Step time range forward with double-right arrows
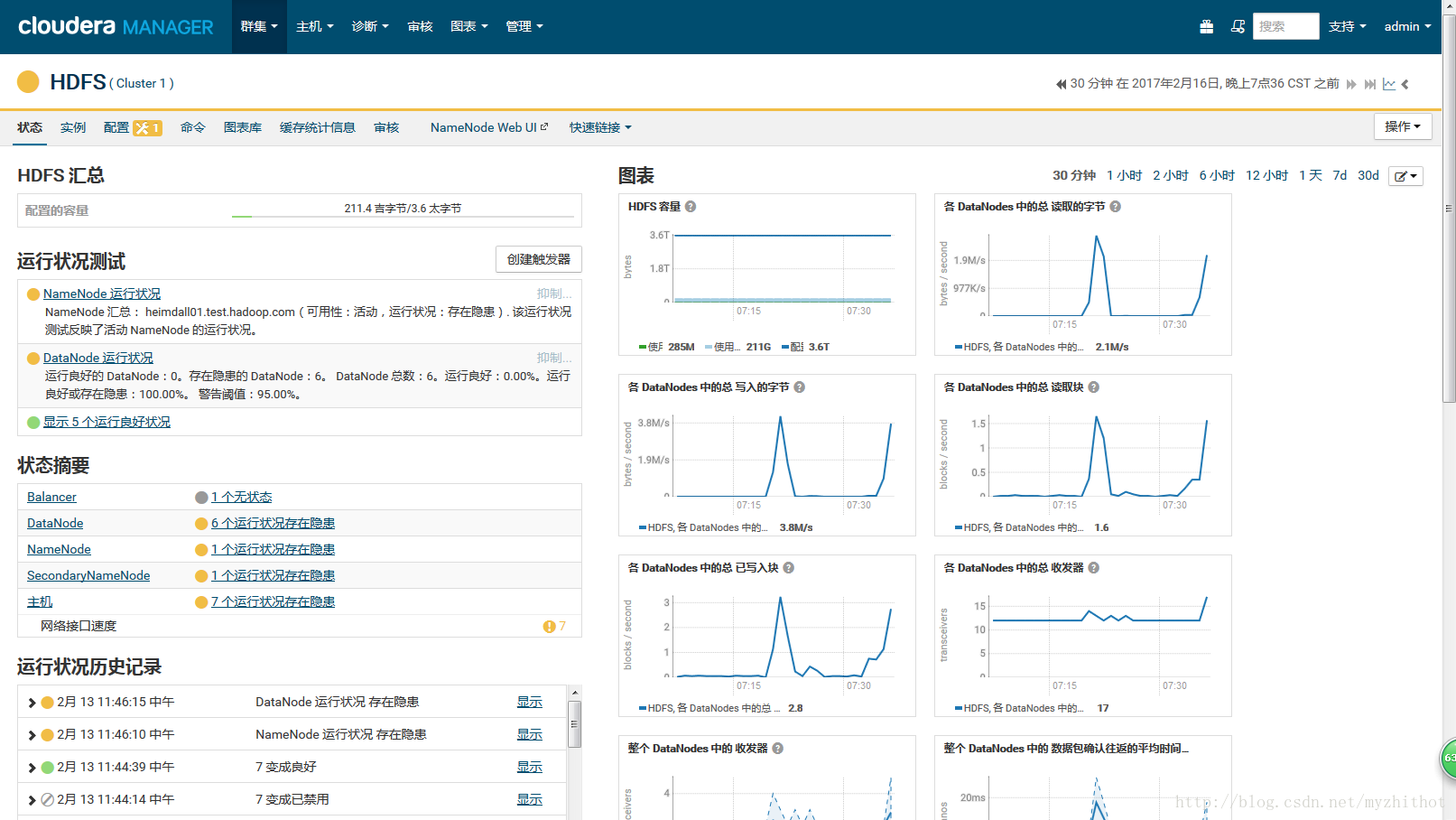The height and width of the screenshot is (820, 1456). coord(1351,84)
